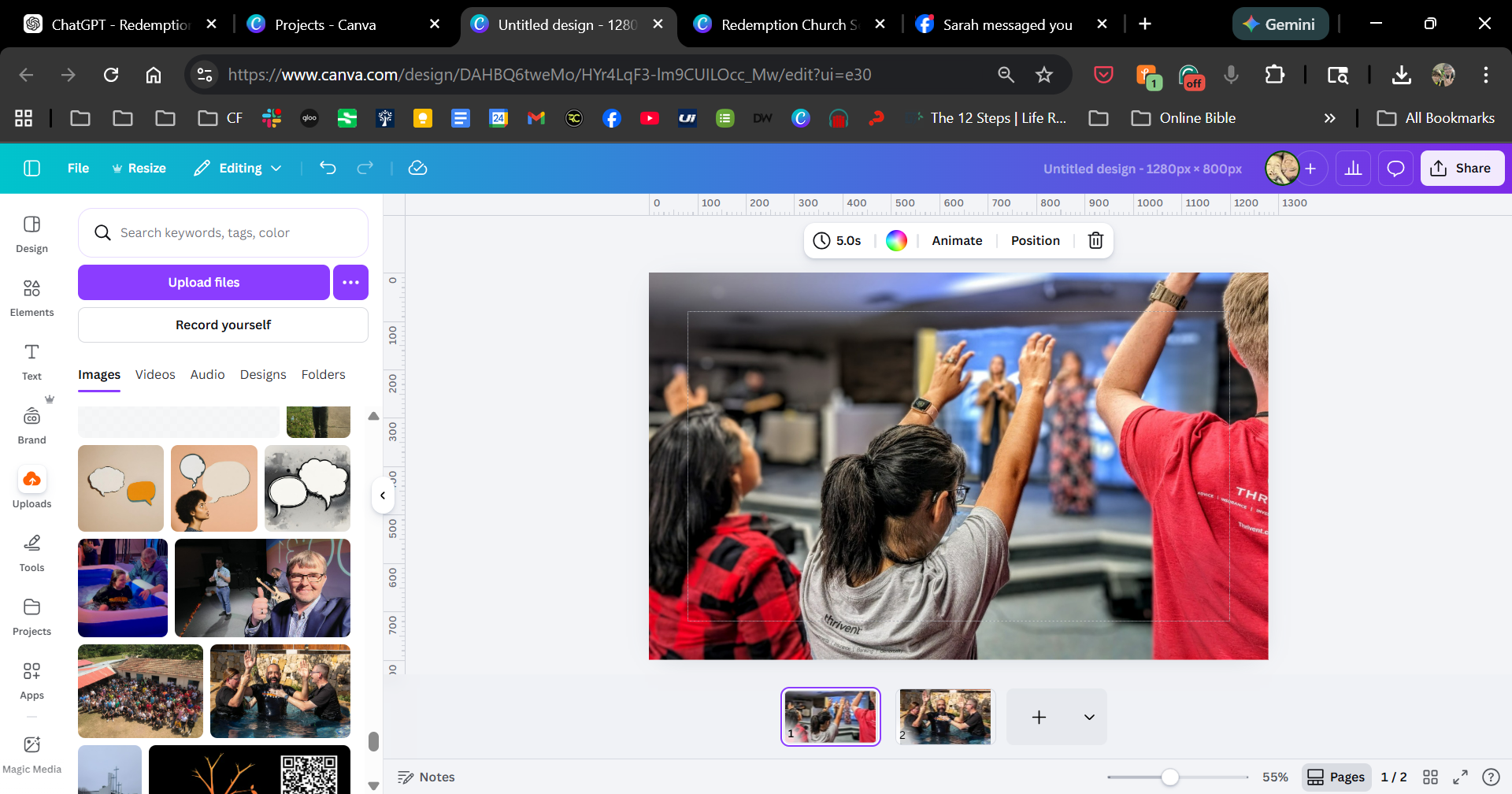This screenshot has width=1512, height=794.
Task: Open the comments speech bubble icon
Action: (1395, 169)
